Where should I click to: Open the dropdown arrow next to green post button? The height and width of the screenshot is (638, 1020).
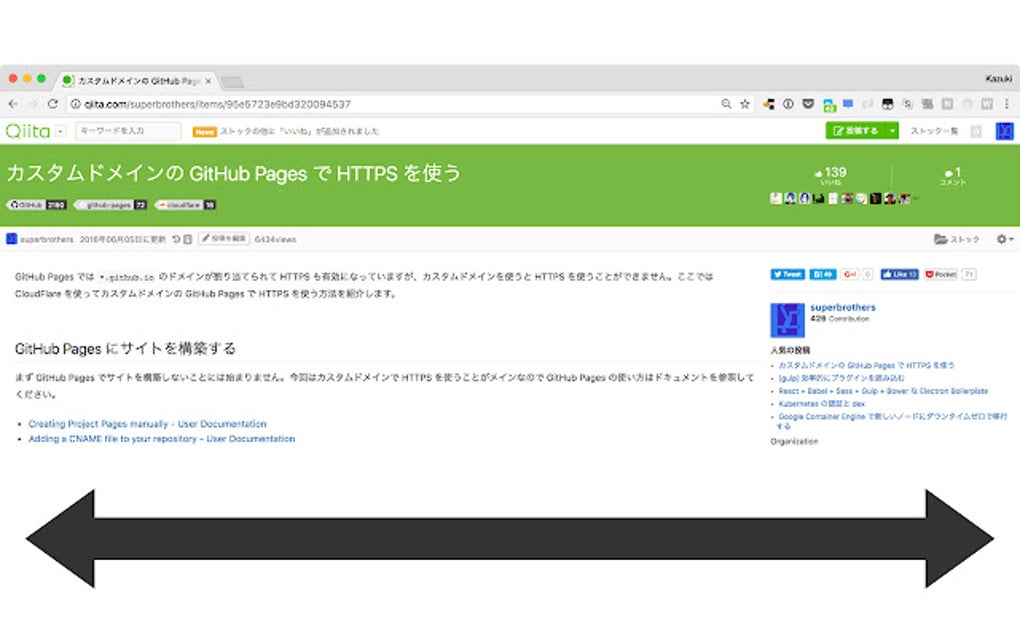click(892, 131)
